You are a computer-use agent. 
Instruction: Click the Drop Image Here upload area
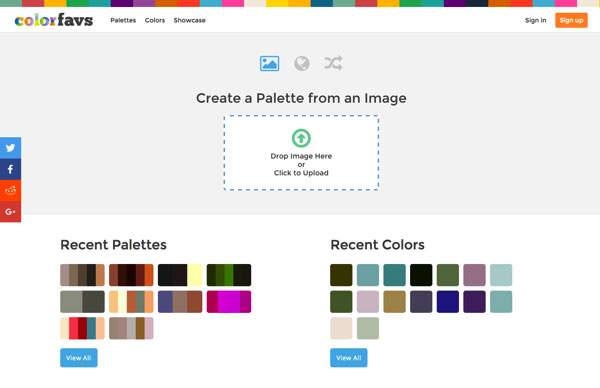pyautogui.click(x=301, y=153)
